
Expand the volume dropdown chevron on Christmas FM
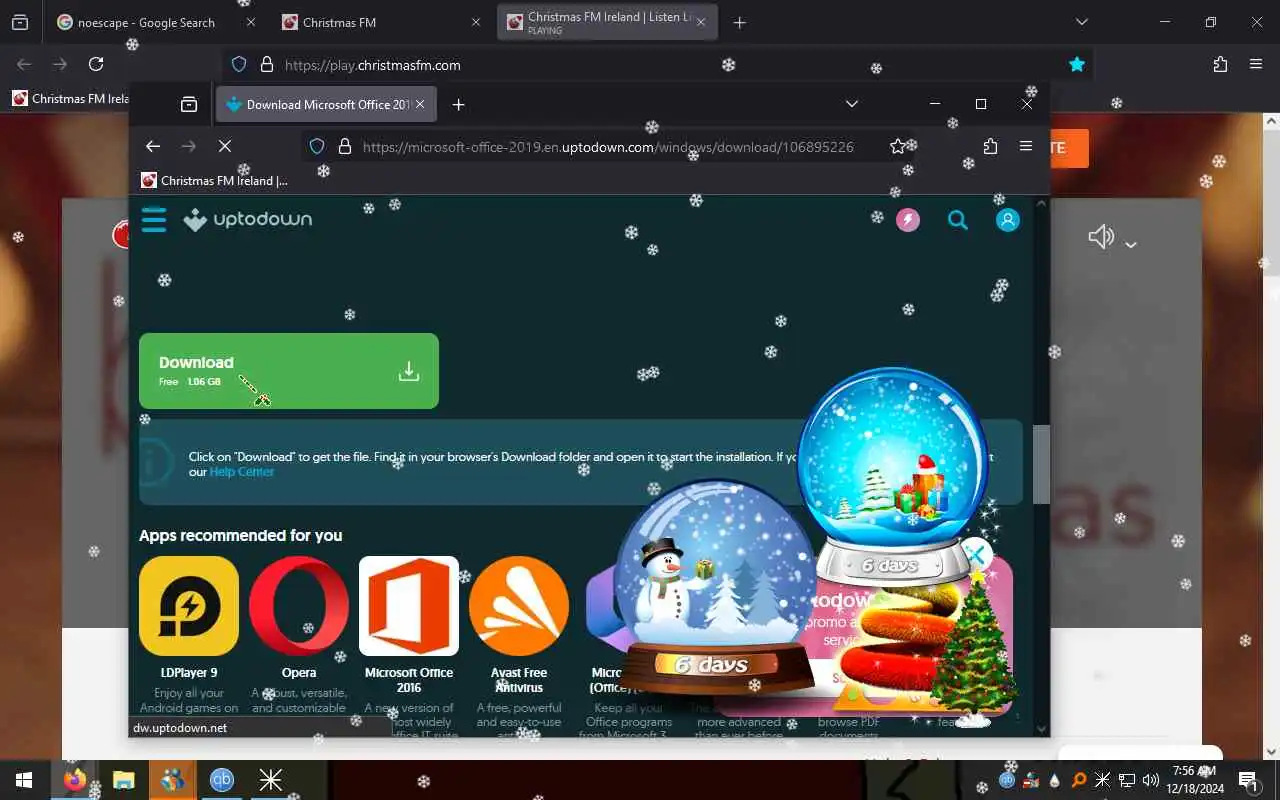[1131, 245]
